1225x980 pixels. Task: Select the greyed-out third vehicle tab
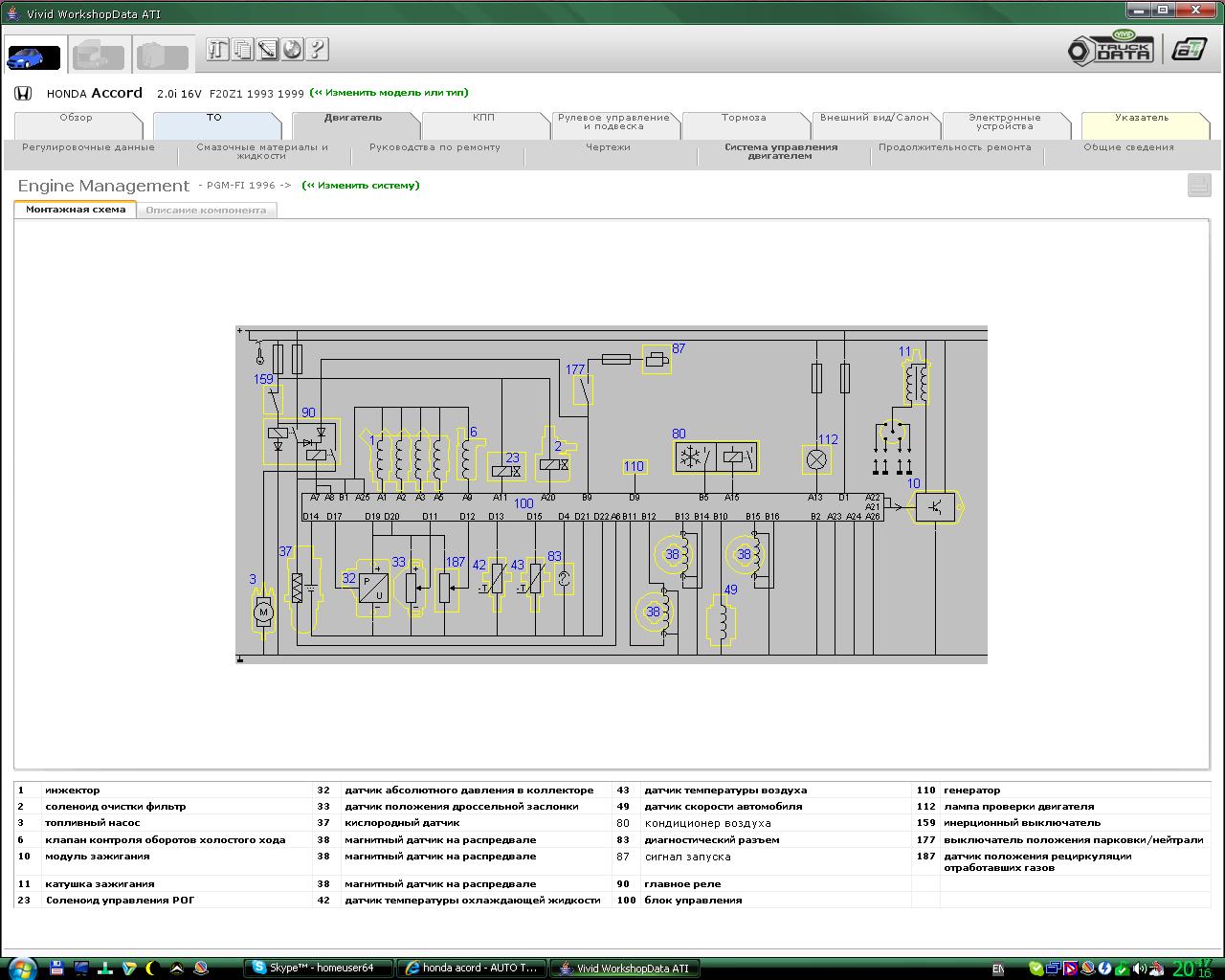click(x=162, y=56)
